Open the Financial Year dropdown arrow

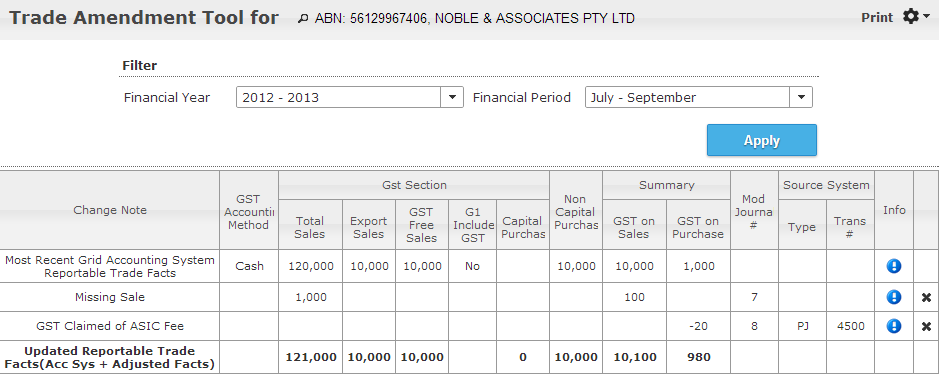[452, 97]
